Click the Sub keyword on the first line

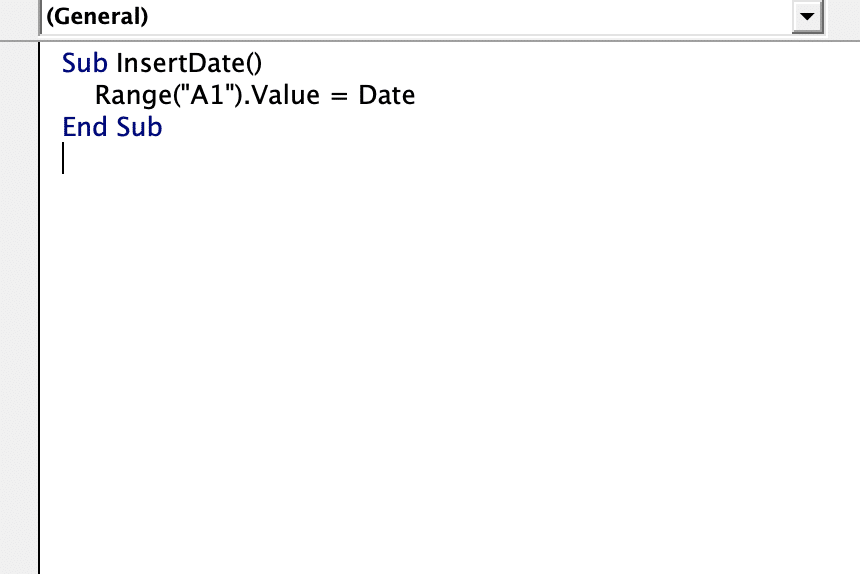click(84, 63)
